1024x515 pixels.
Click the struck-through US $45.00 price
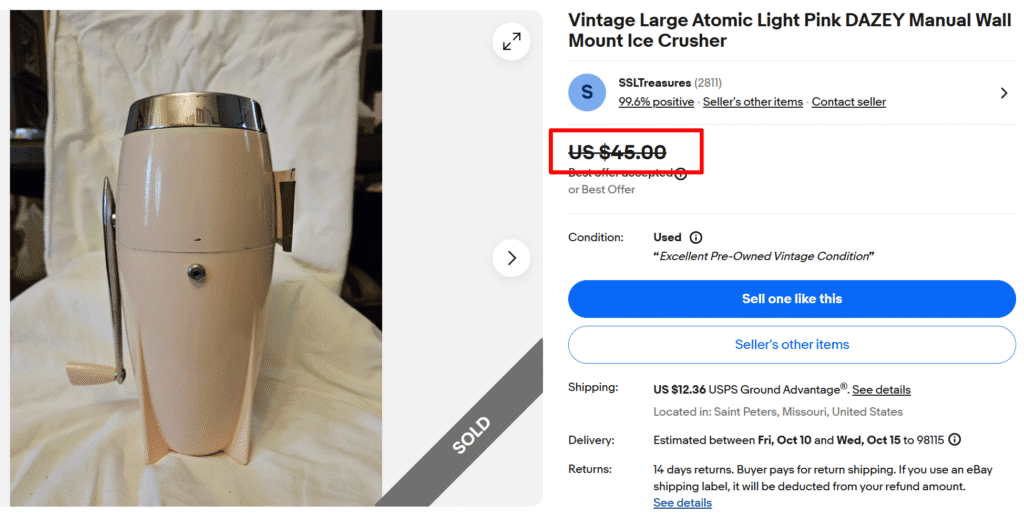[x=617, y=152]
